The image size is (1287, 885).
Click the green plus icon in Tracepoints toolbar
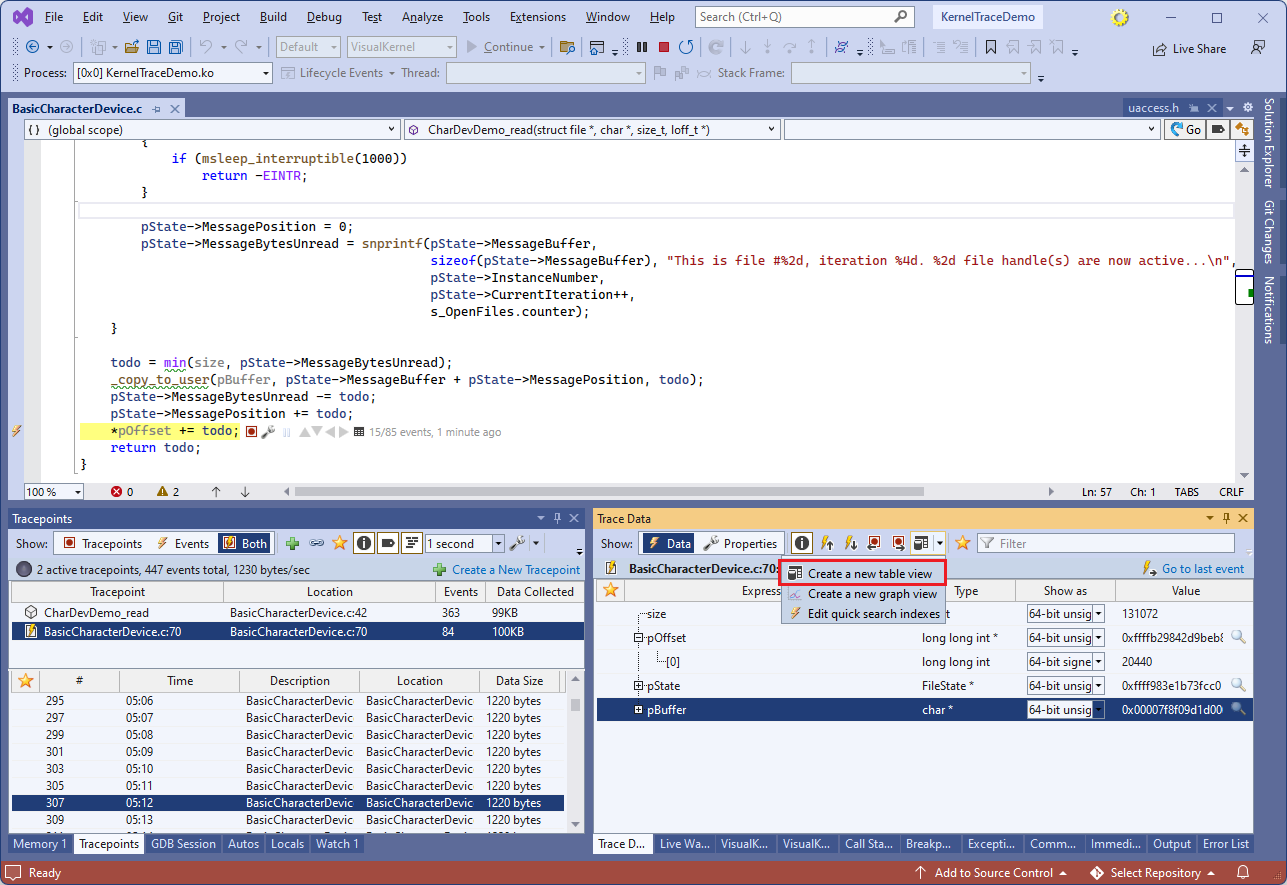click(292, 543)
